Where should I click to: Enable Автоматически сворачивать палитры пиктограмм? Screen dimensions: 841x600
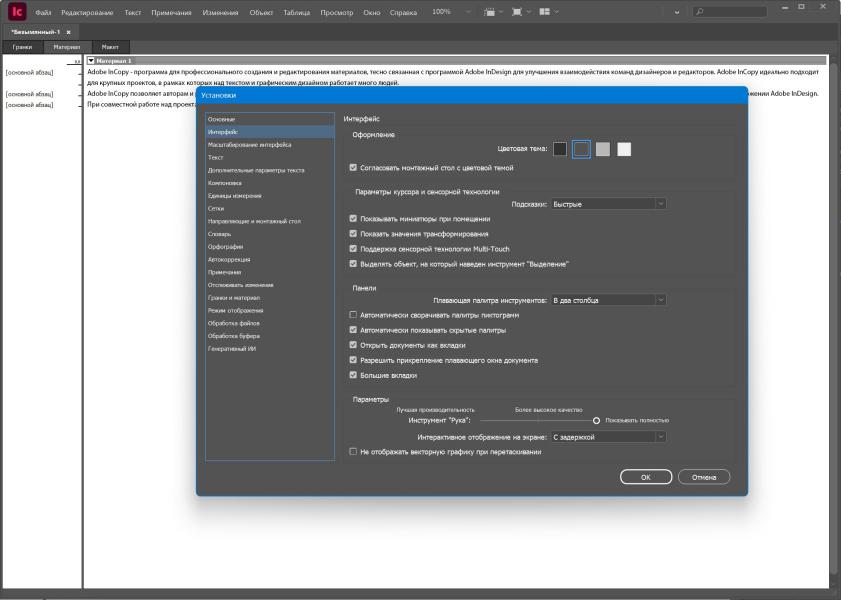pyautogui.click(x=353, y=315)
